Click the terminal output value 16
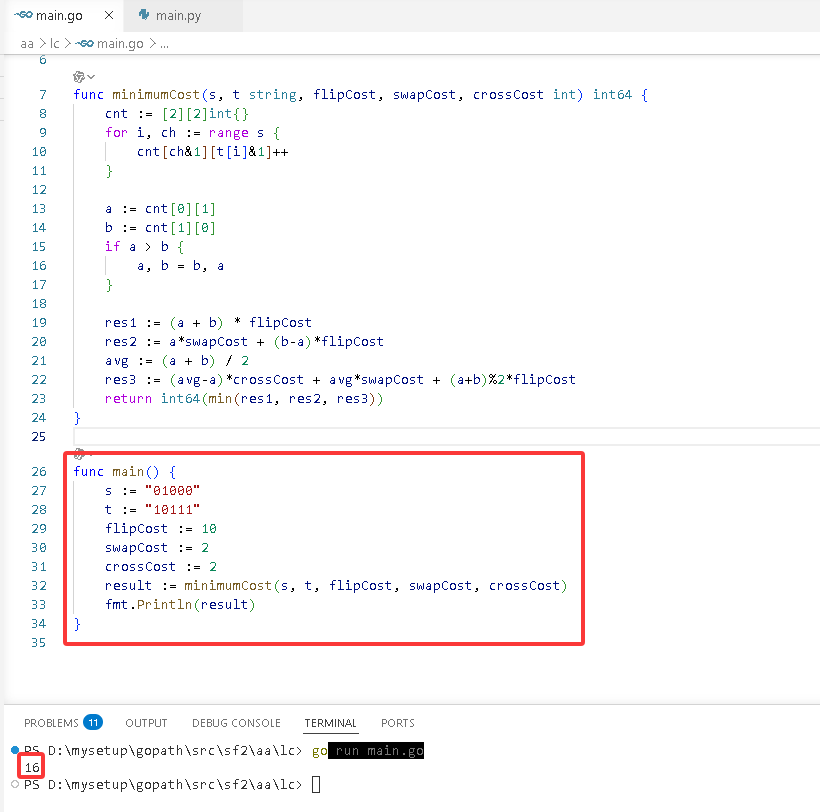Image resolution: width=820 pixels, height=812 pixels. [x=32, y=767]
